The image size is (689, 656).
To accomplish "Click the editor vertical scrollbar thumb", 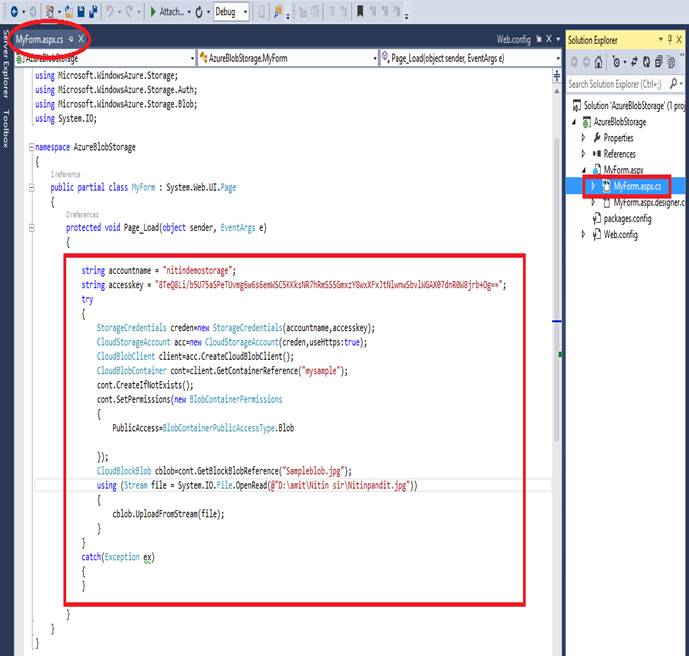I will tap(557, 290).
